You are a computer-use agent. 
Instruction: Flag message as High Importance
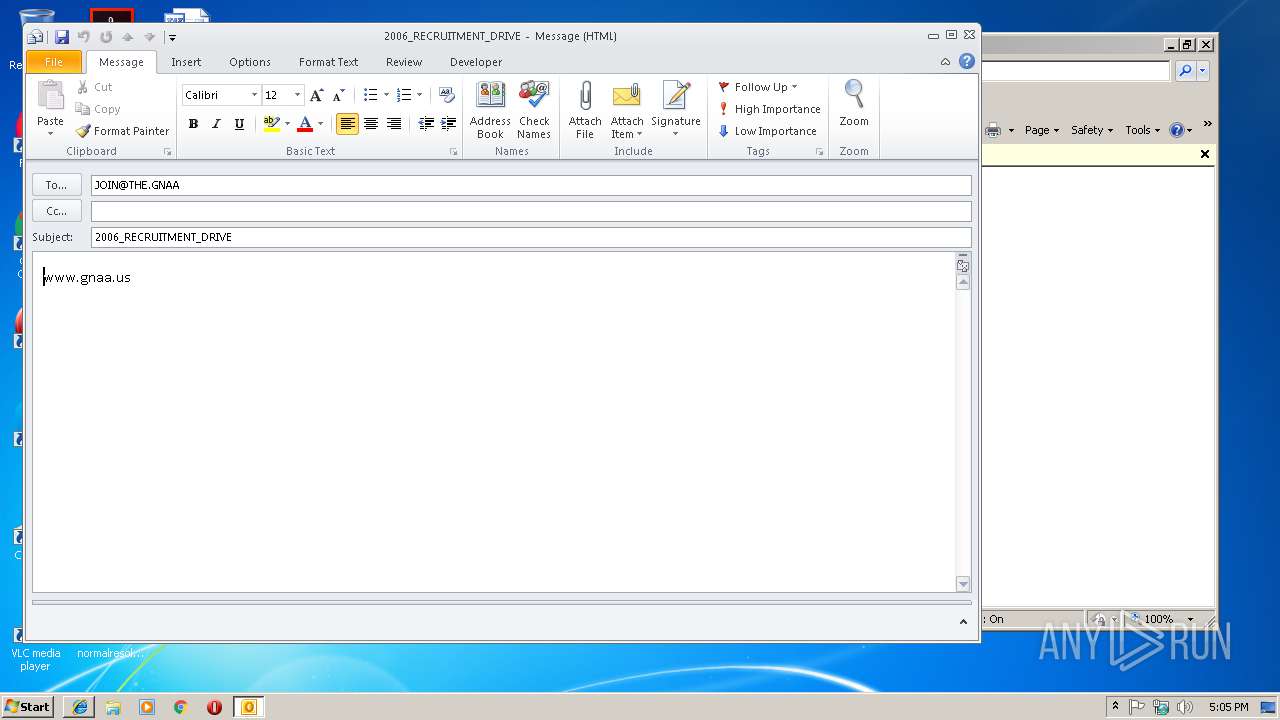click(x=769, y=109)
